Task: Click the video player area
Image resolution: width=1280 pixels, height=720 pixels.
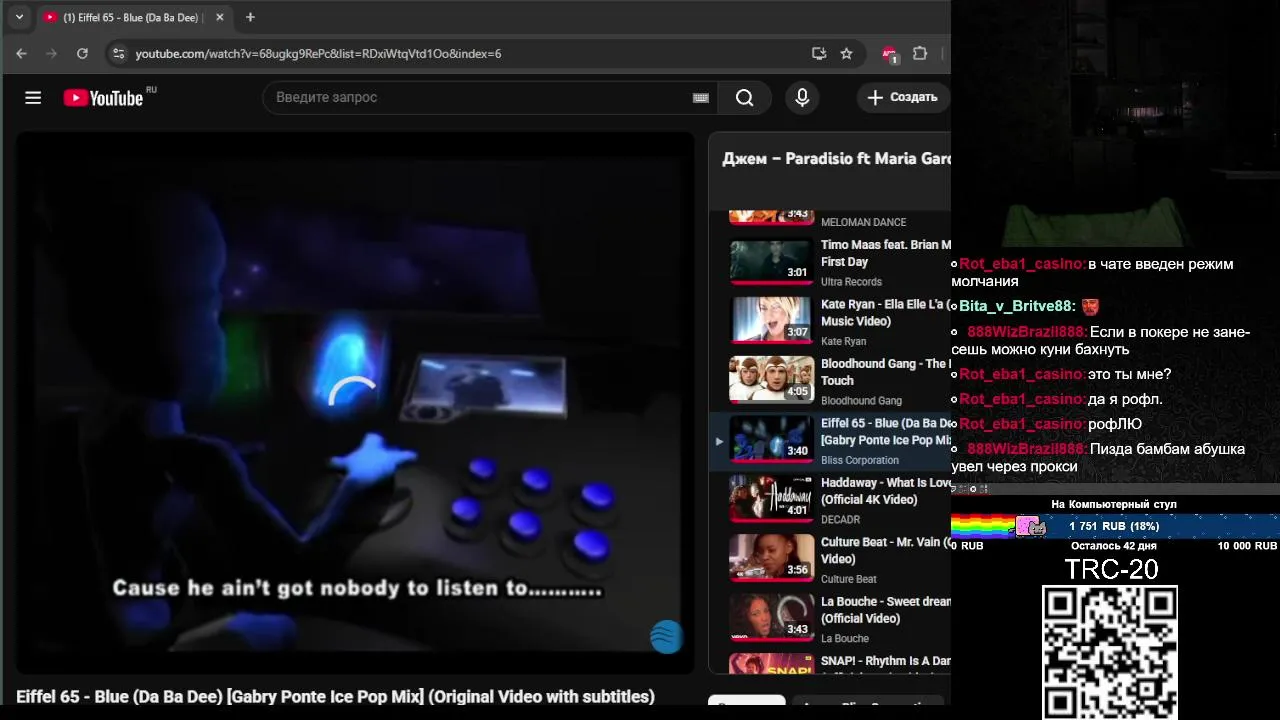Action: click(355, 402)
